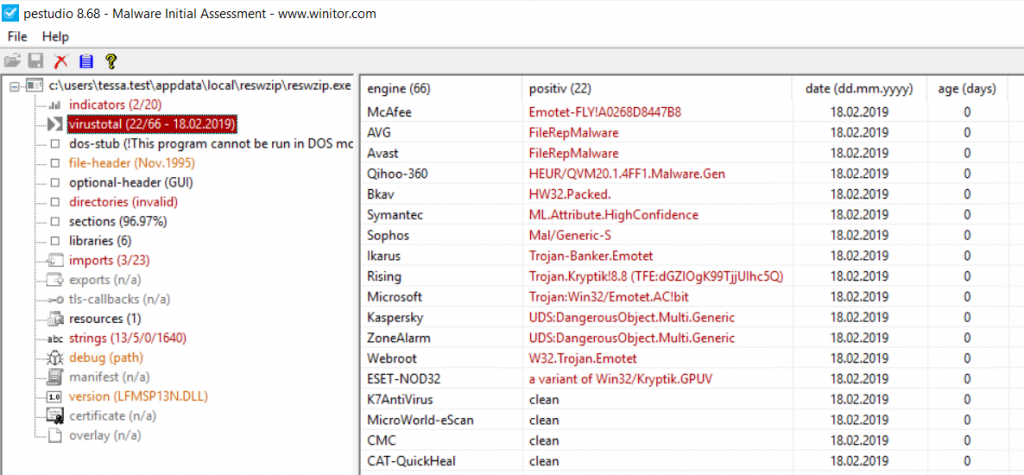Image resolution: width=1024 pixels, height=475 pixels.
Task: Click the abc icon beside strings
Action: tap(56, 339)
